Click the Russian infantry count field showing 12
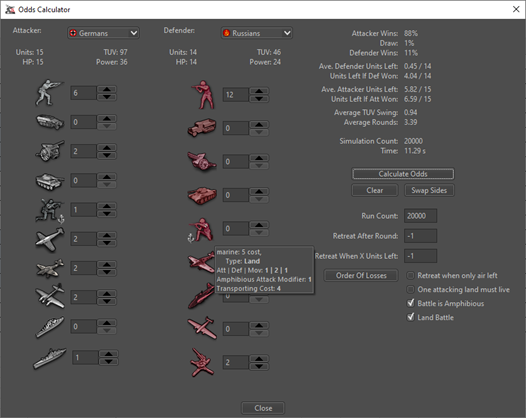The image size is (526, 418). click(236, 95)
